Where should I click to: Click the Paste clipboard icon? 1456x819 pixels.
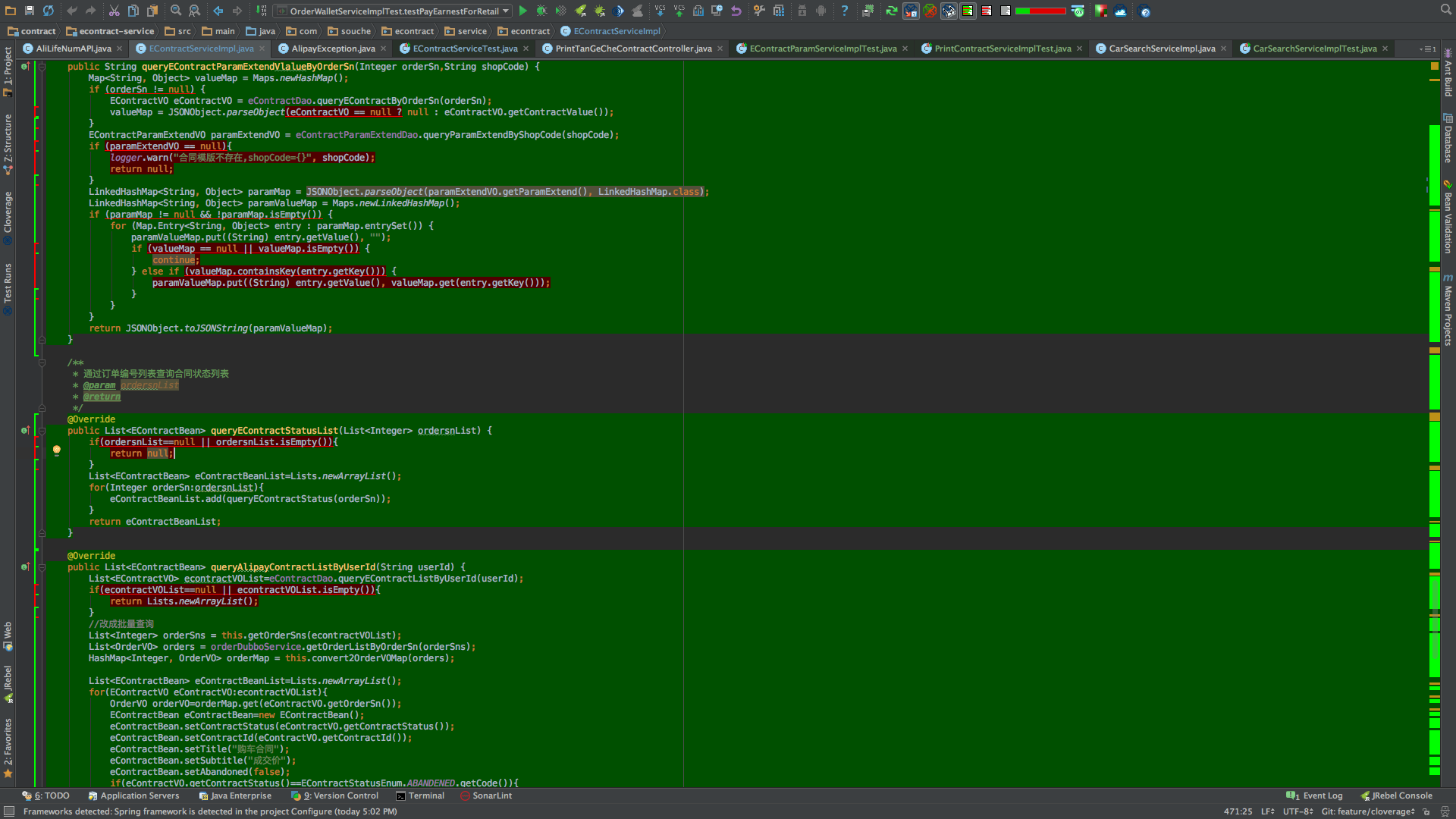[x=152, y=11]
